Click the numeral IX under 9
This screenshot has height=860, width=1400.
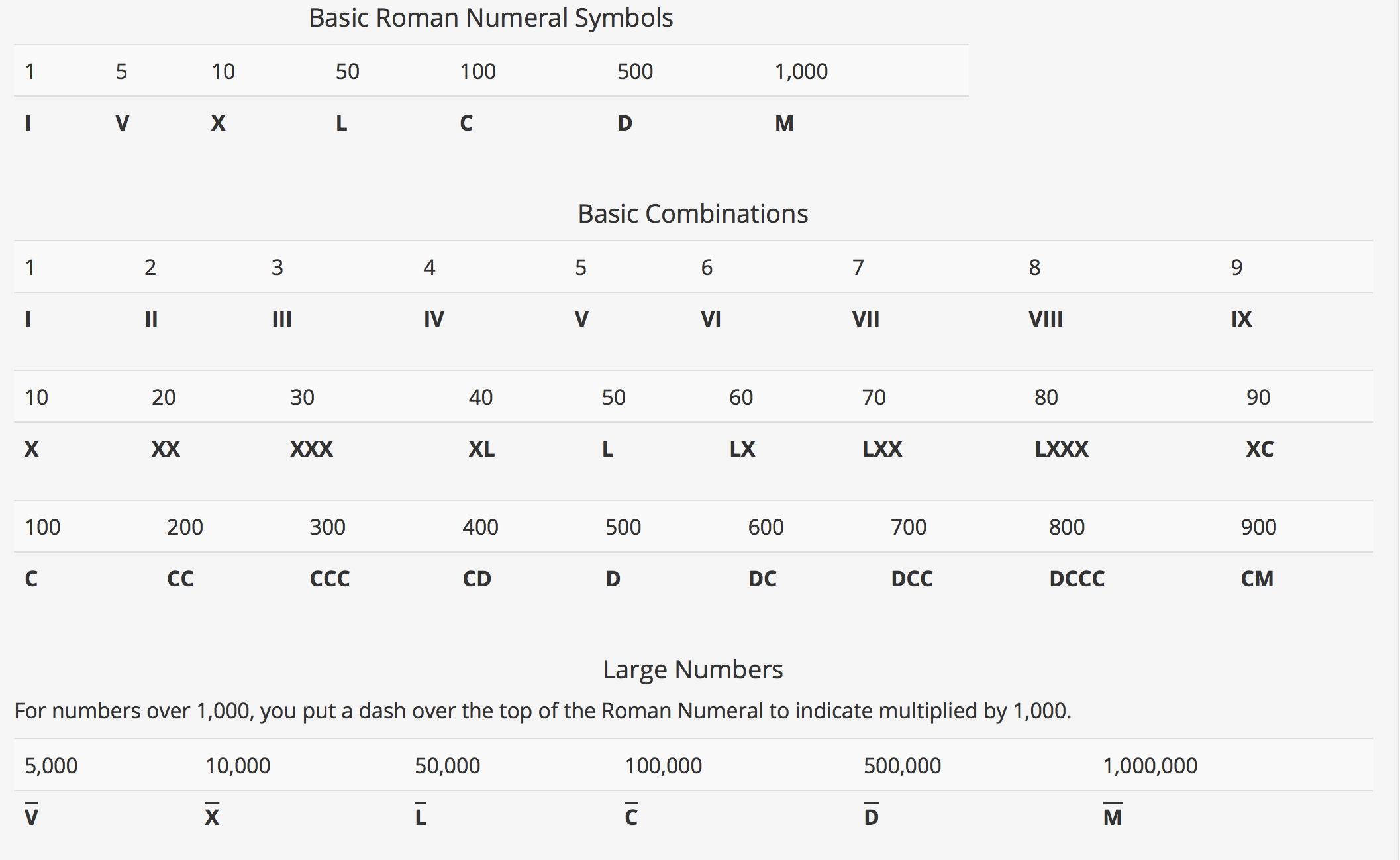(x=1241, y=319)
